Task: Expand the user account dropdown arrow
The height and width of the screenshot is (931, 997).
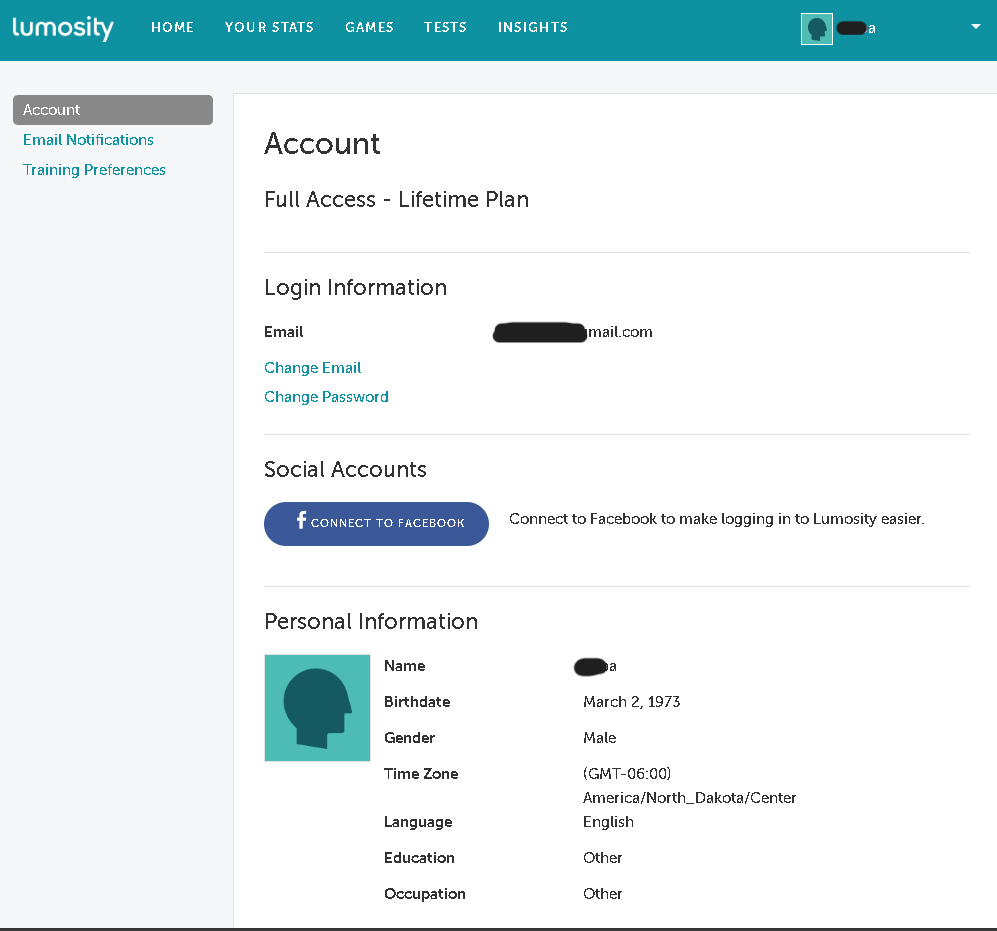Action: (x=976, y=27)
